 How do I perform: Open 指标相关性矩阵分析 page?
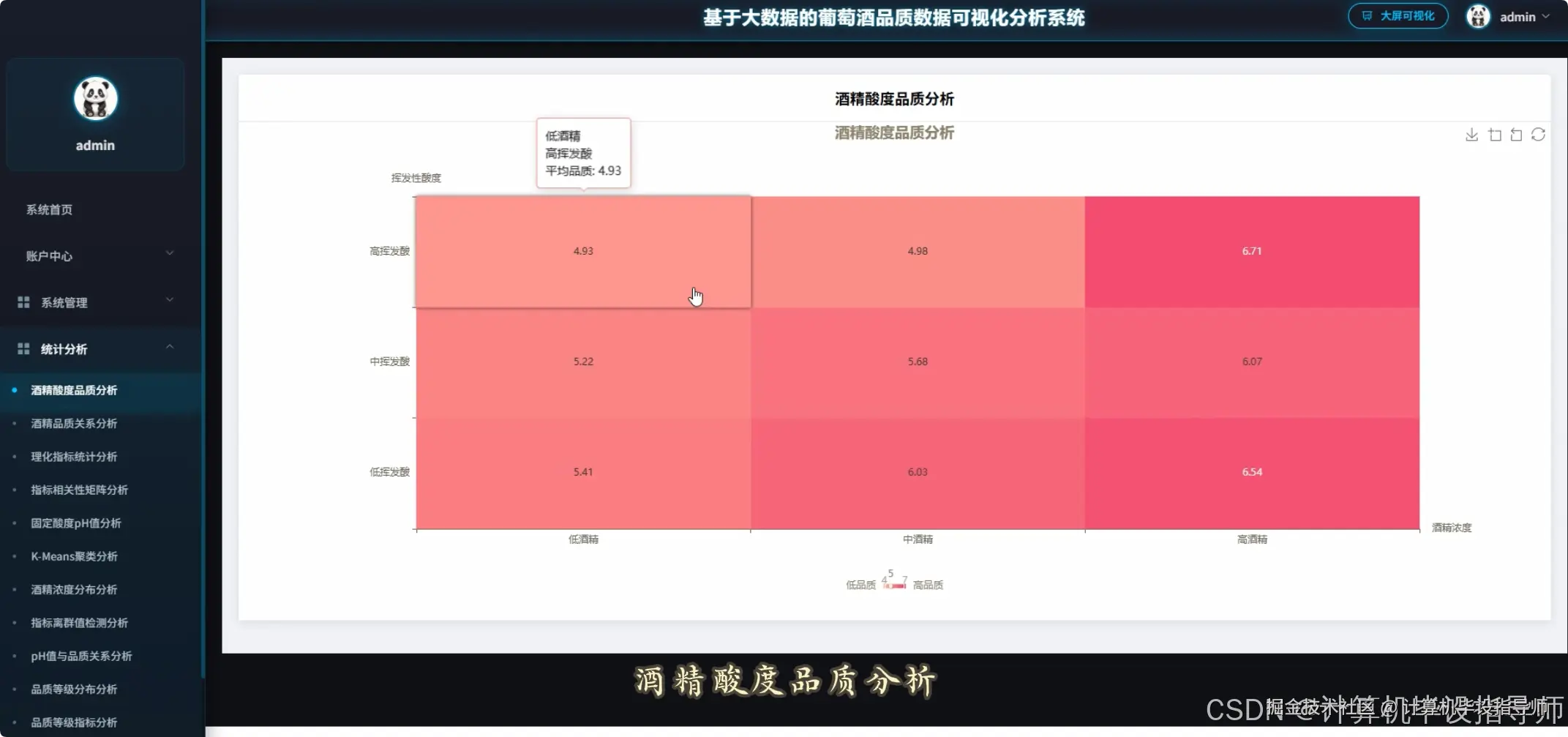79,490
